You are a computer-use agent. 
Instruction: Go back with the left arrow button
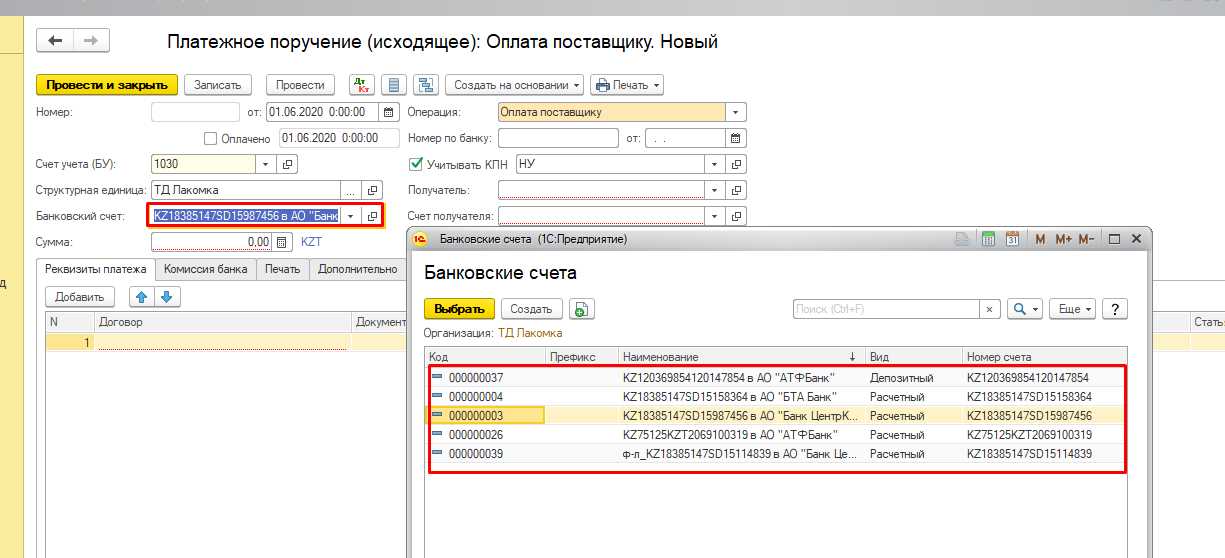point(55,40)
